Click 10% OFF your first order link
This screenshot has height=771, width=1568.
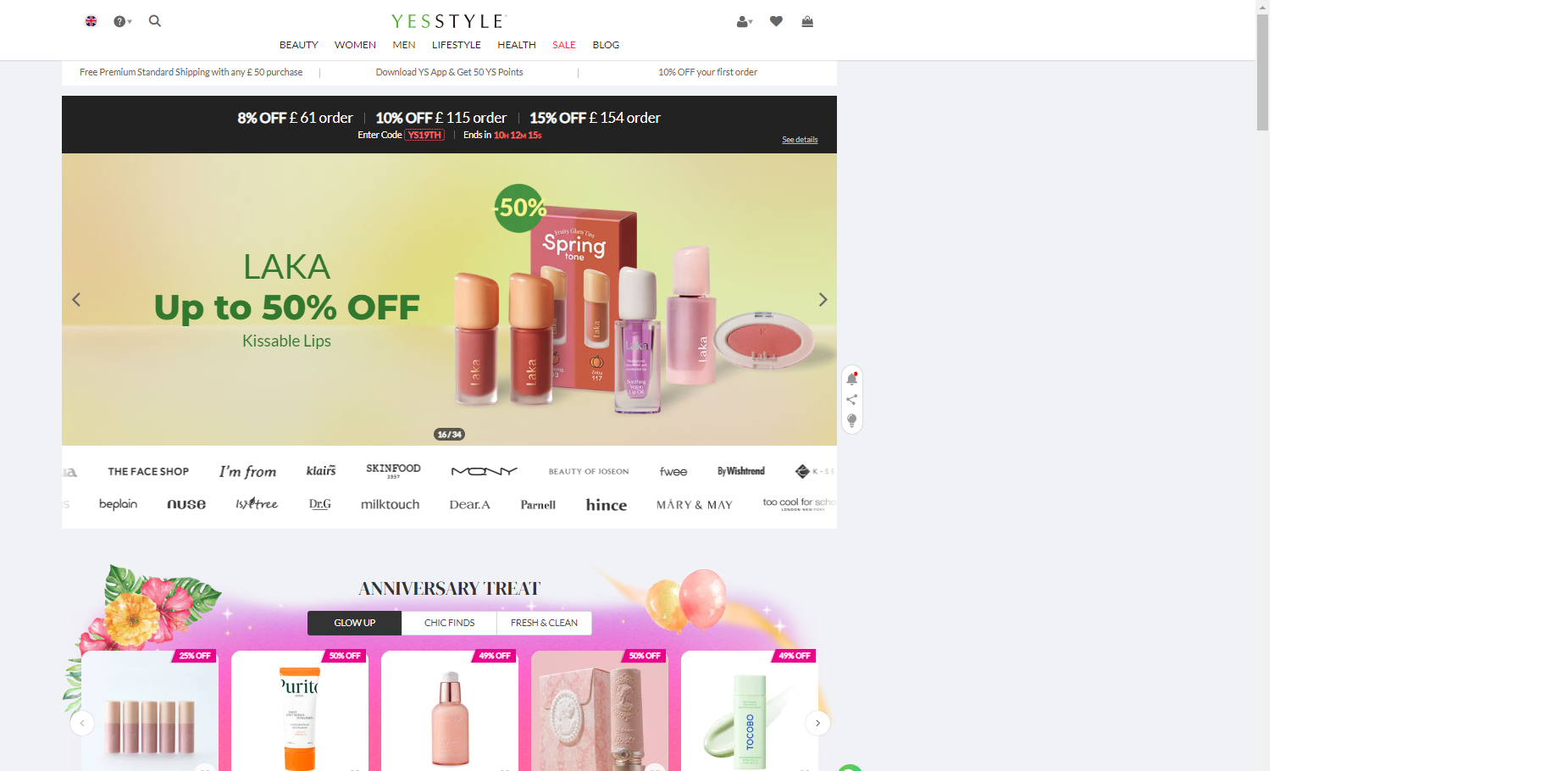(x=707, y=72)
